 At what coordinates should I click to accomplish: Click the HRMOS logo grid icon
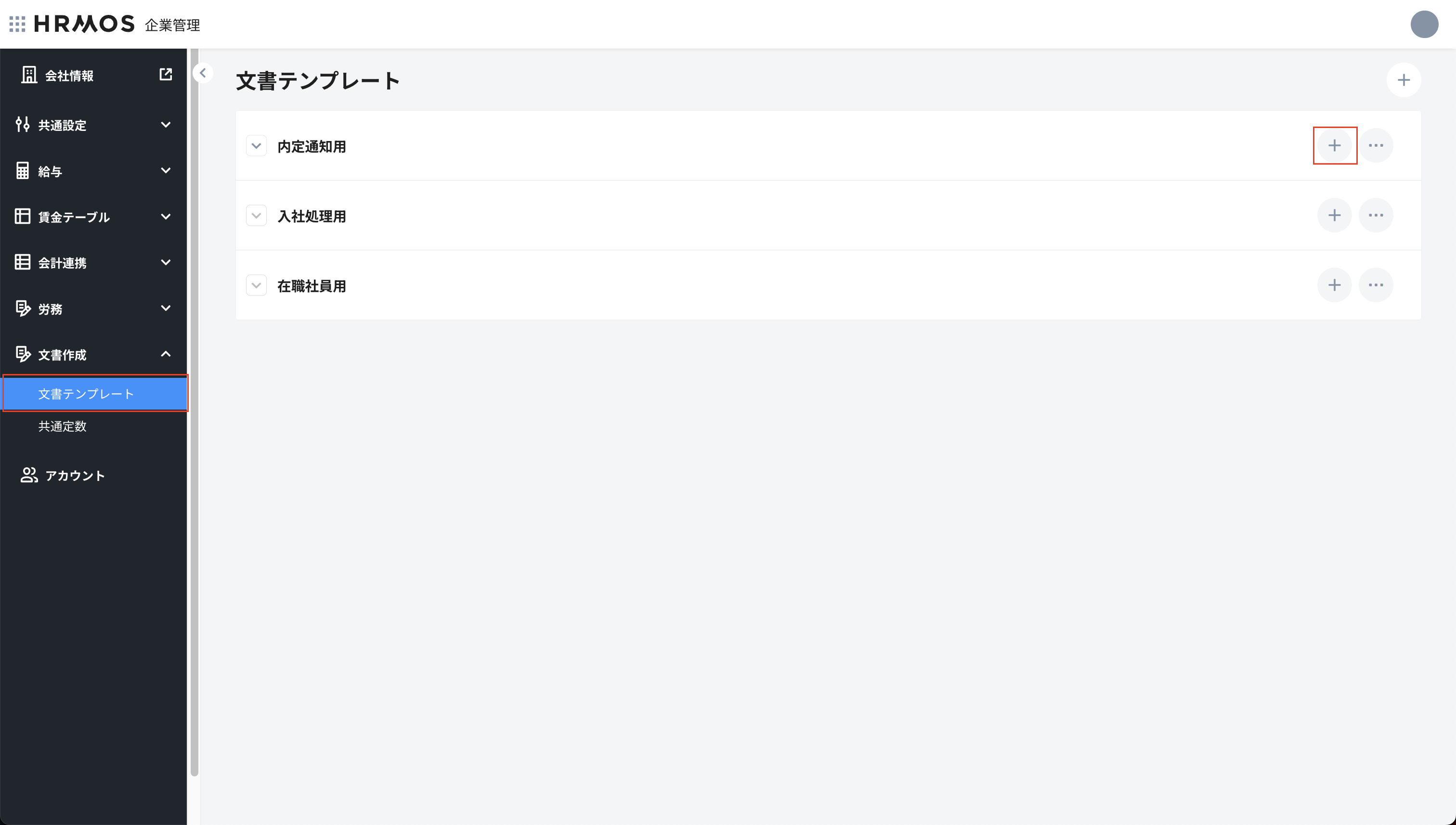click(x=16, y=24)
